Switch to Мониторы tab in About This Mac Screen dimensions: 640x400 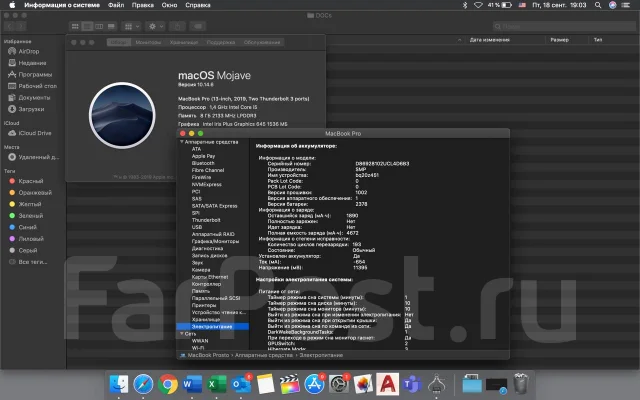click(148, 42)
